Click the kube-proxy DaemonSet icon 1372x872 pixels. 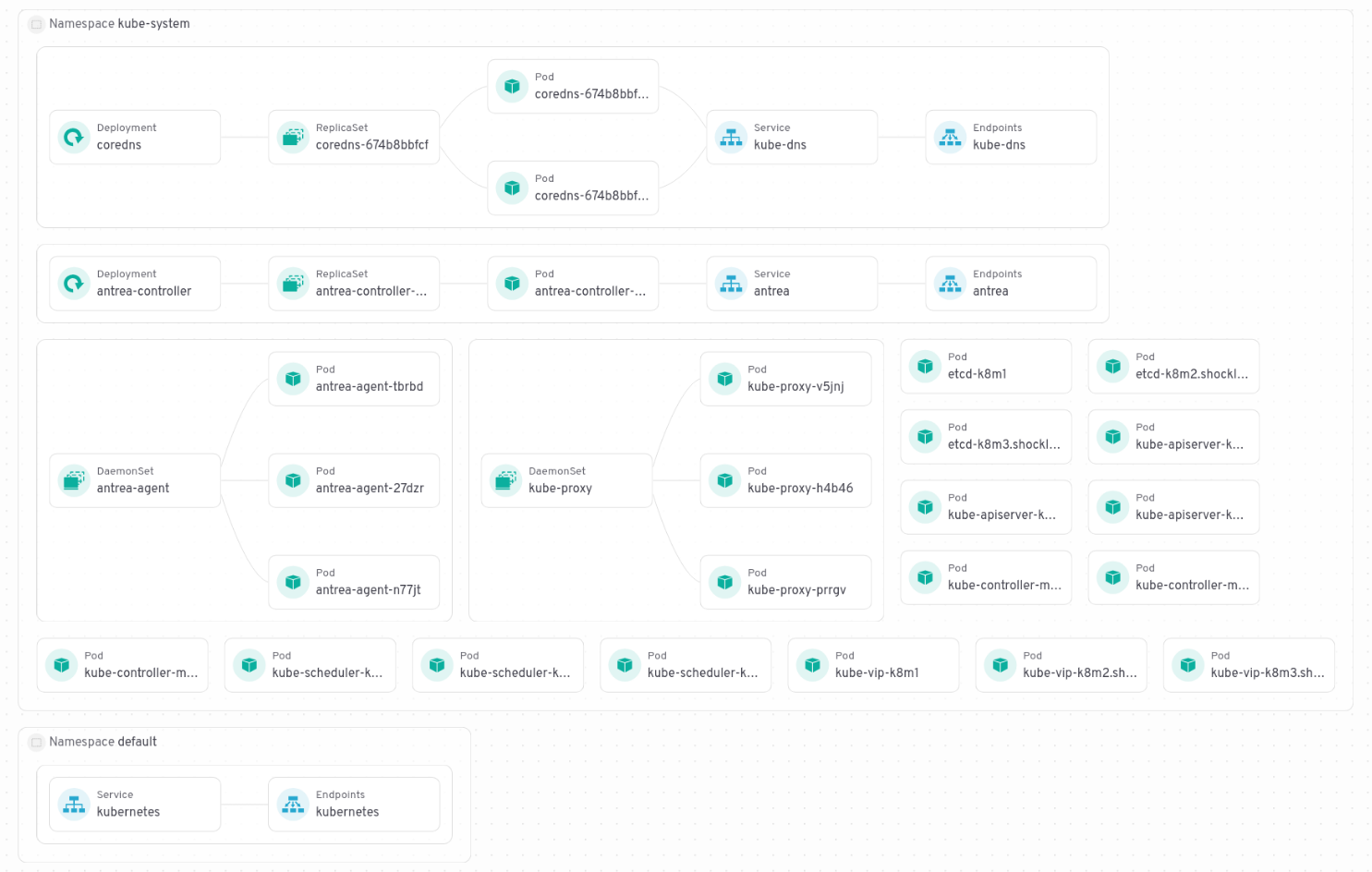(505, 480)
